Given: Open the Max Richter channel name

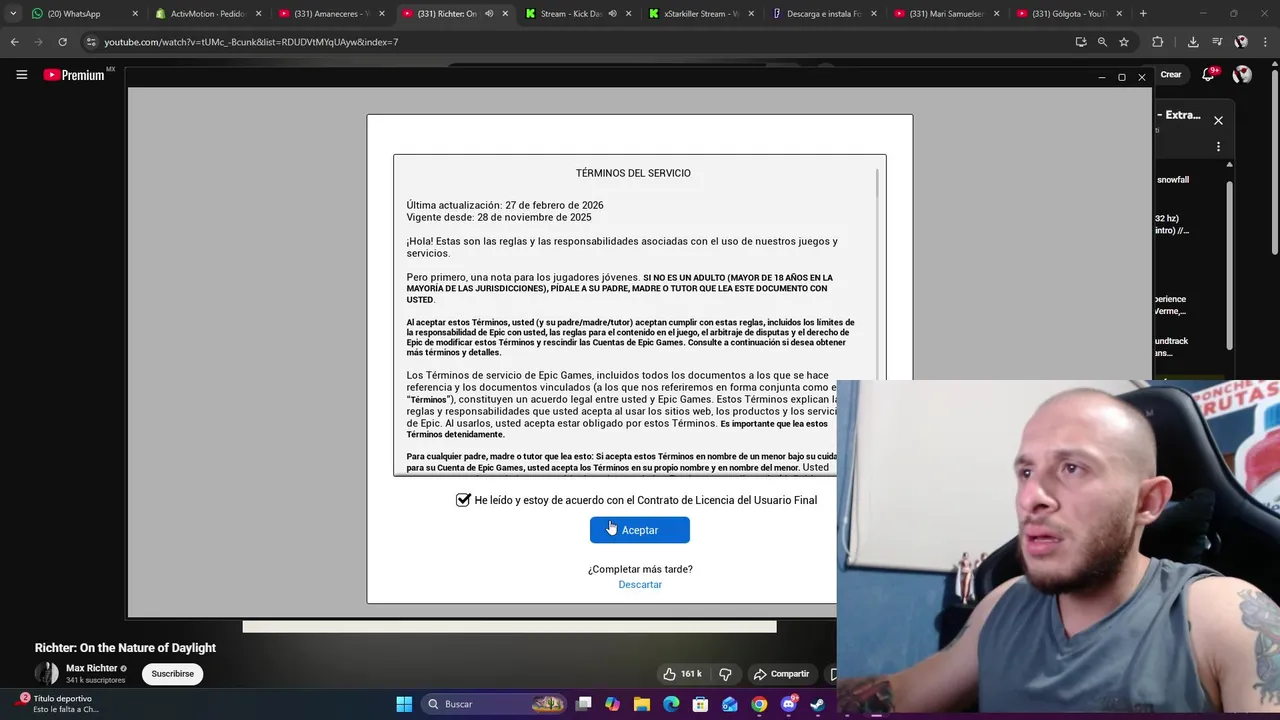Looking at the screenshot, I should tap(92, 668).
